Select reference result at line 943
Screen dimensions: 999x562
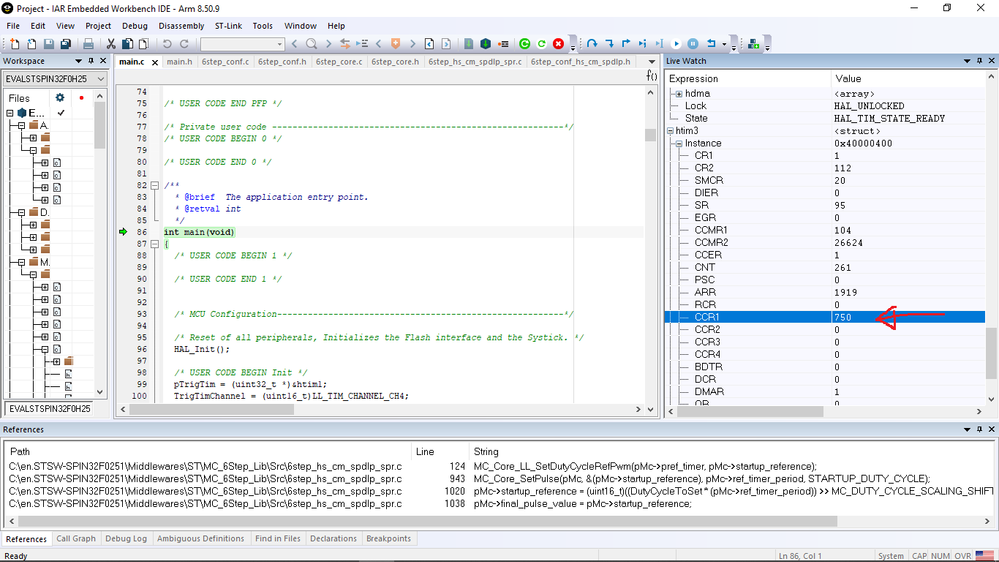pos(497,479)
